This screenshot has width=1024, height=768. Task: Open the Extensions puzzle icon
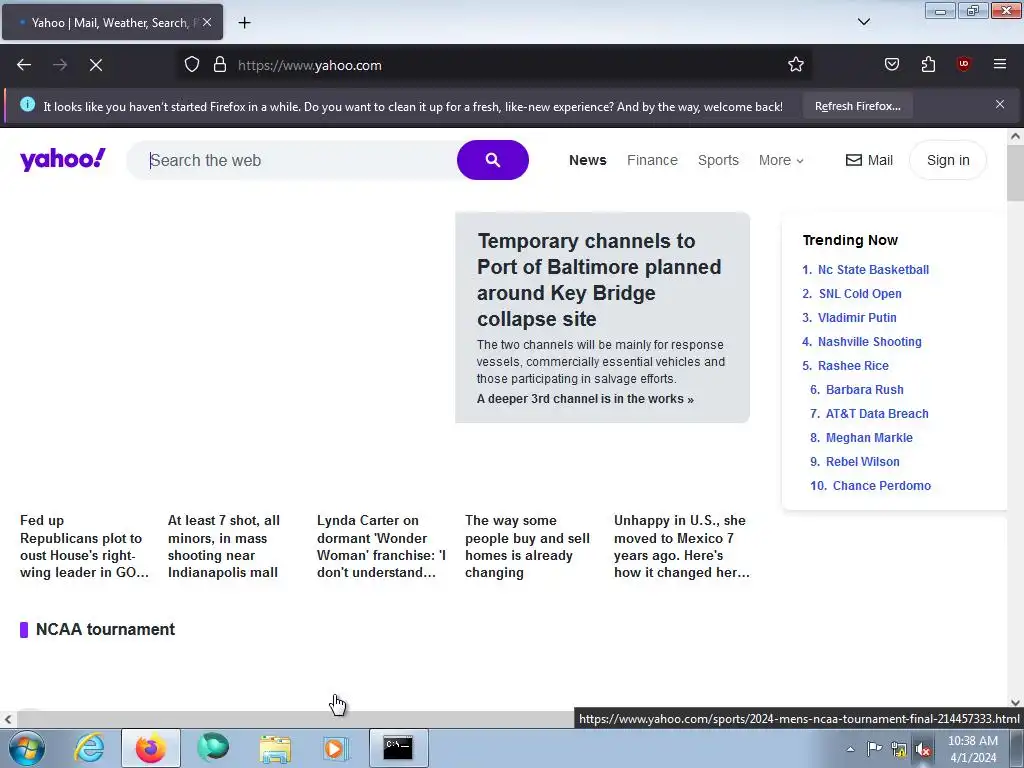[928, 65]
